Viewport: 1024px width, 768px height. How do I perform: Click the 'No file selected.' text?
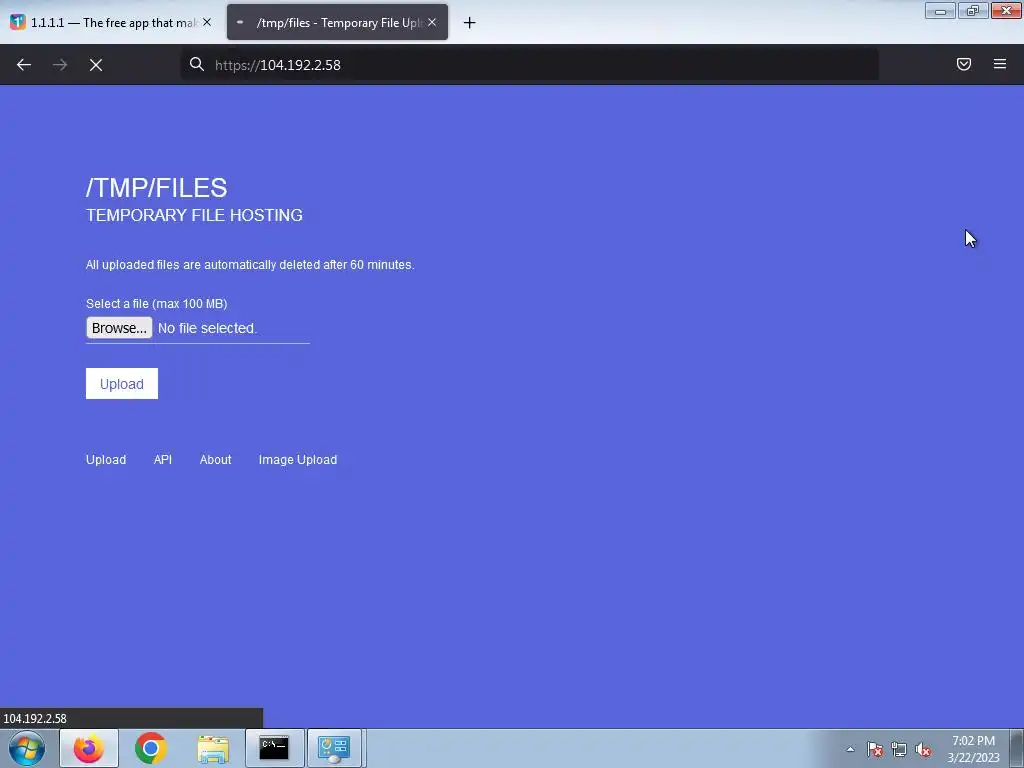click(x=208, y=328)
